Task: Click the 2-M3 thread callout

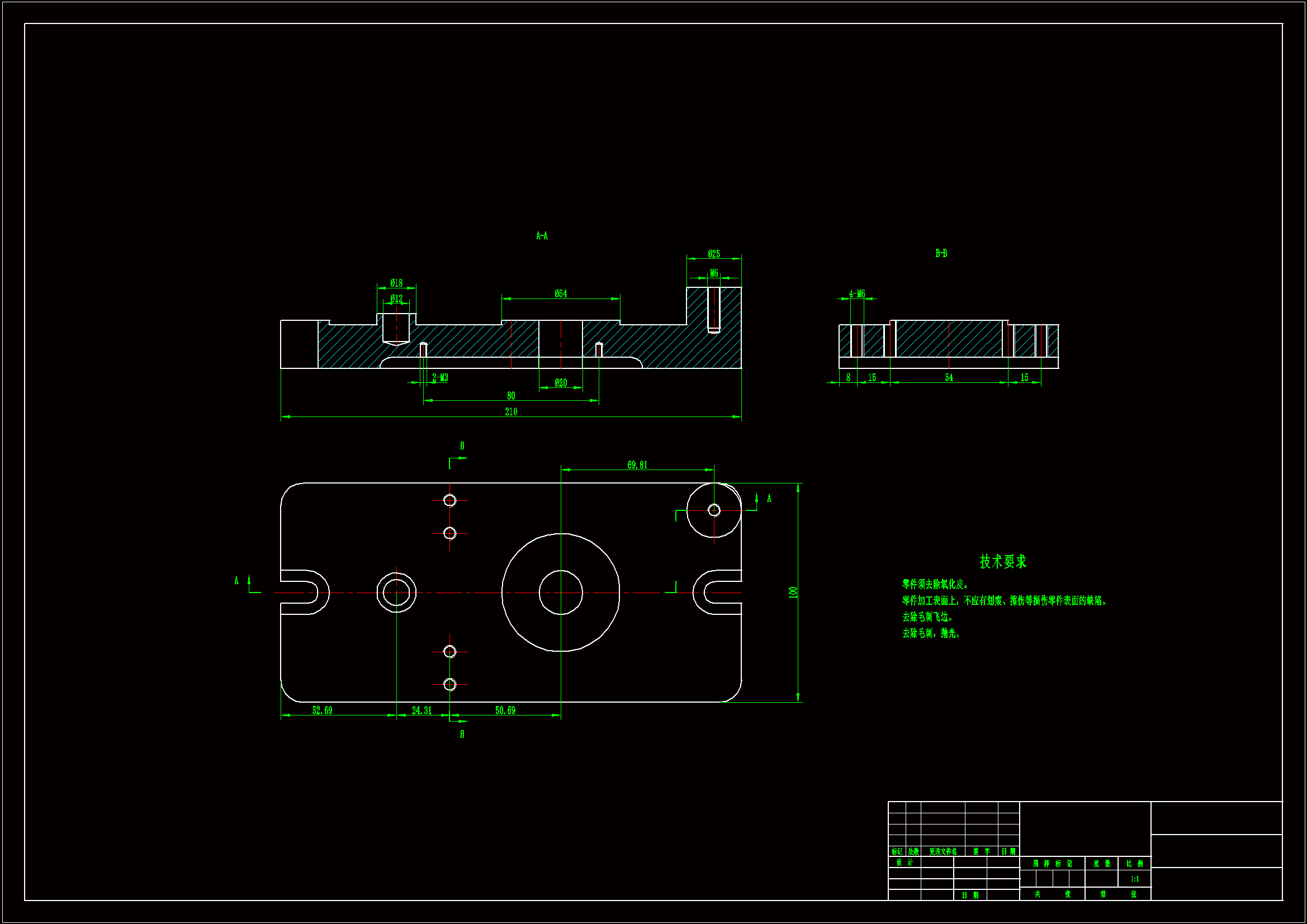Action: coord(440,378)
